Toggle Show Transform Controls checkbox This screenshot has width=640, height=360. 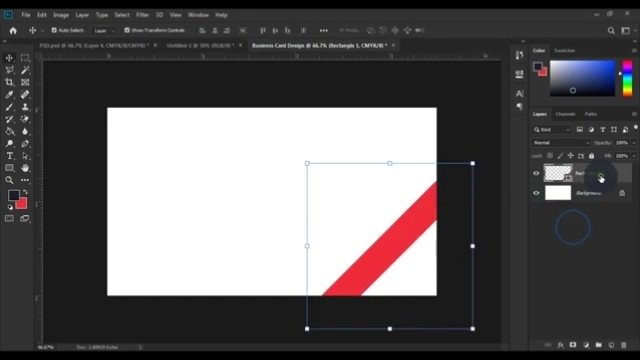(127, 30)
